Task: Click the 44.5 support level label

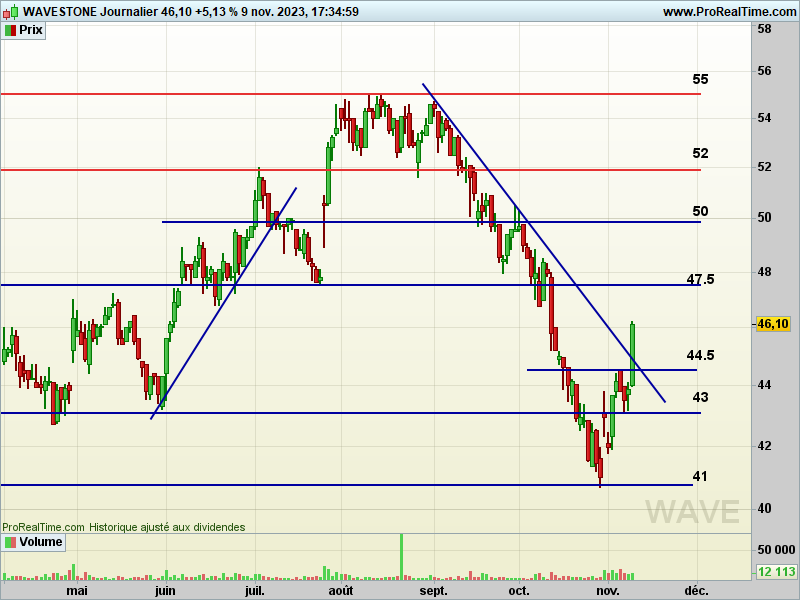Action: 700,355
